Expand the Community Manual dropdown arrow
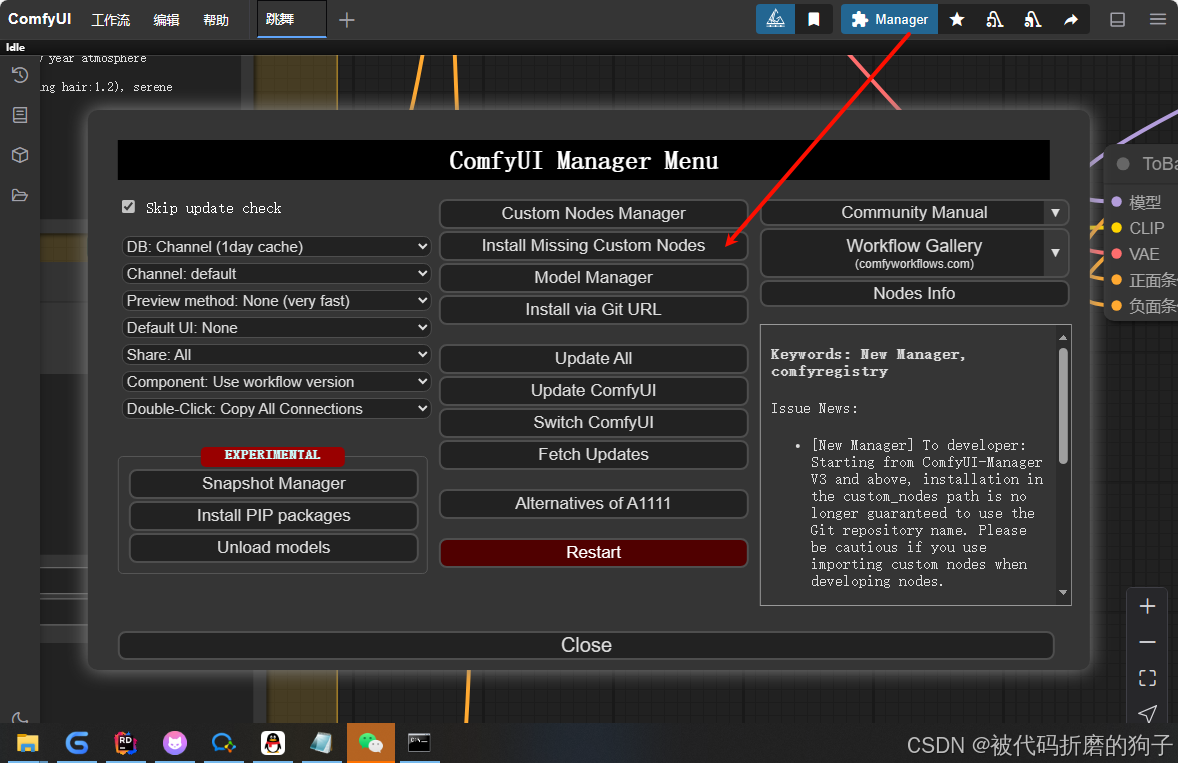 (x=1056, y=213)
